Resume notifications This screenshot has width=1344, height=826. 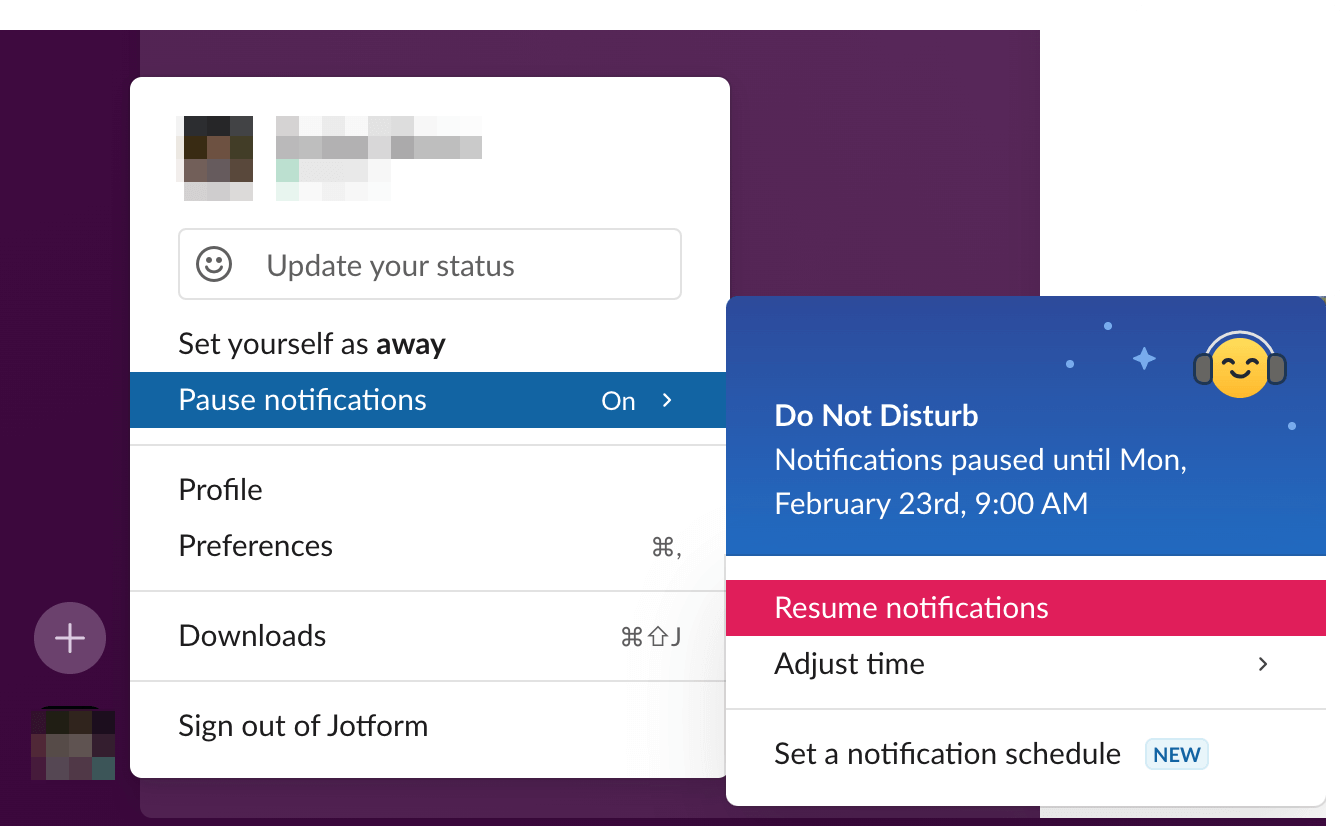[911, 607]
